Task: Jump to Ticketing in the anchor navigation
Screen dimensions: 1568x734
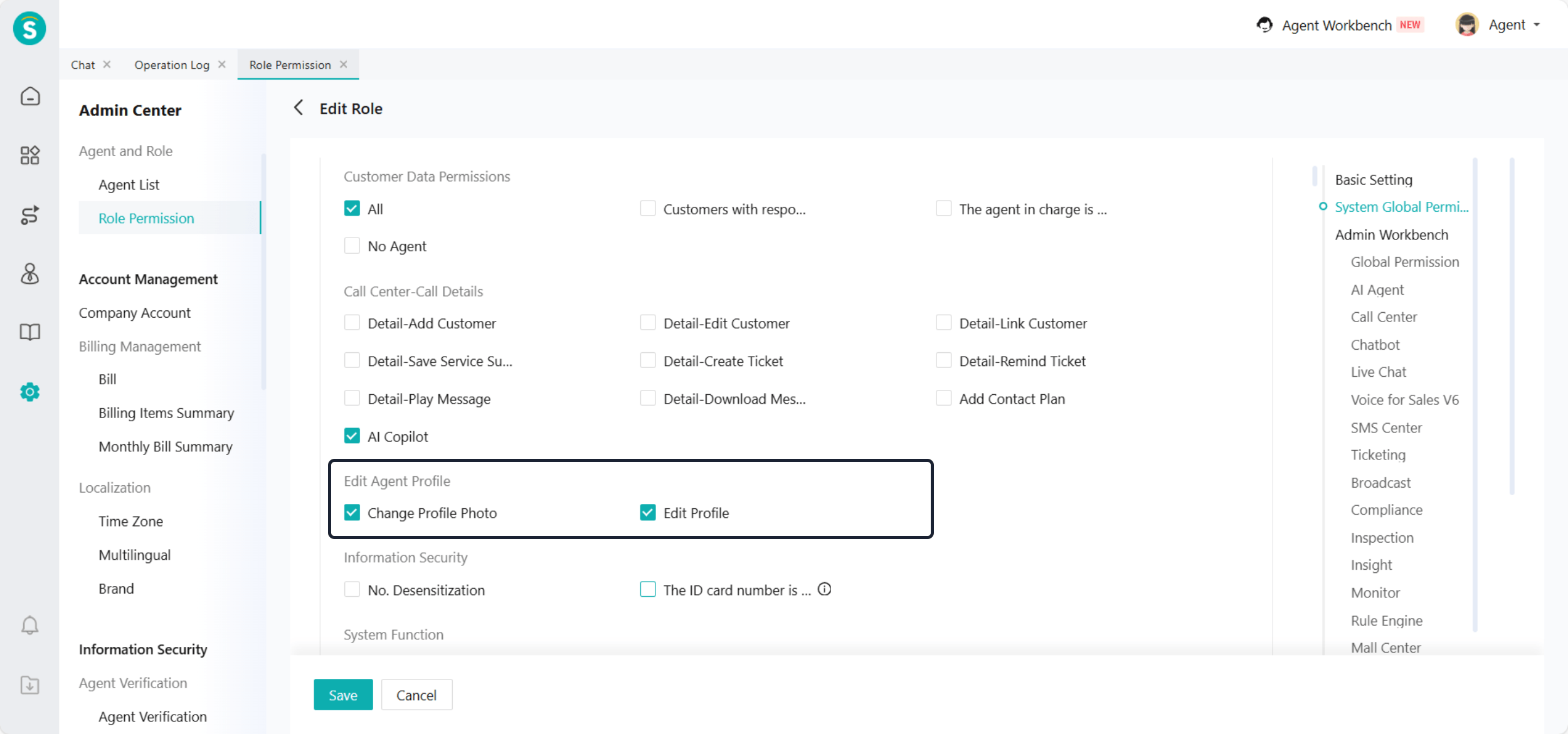Action: [x=1378, y=455]
